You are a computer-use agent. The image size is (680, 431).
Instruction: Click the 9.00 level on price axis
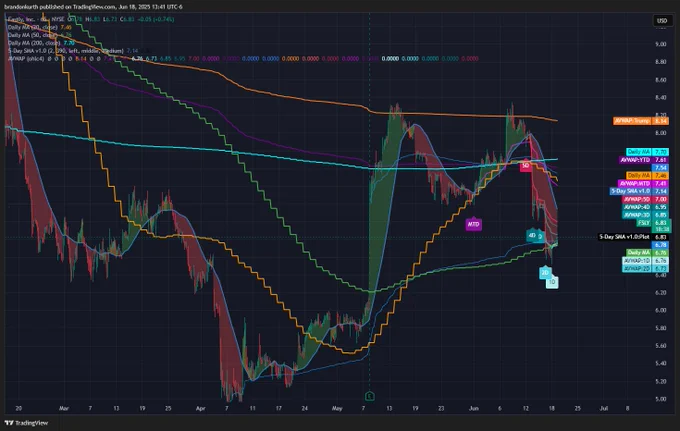pyautogui.click(x=660, y=44)
